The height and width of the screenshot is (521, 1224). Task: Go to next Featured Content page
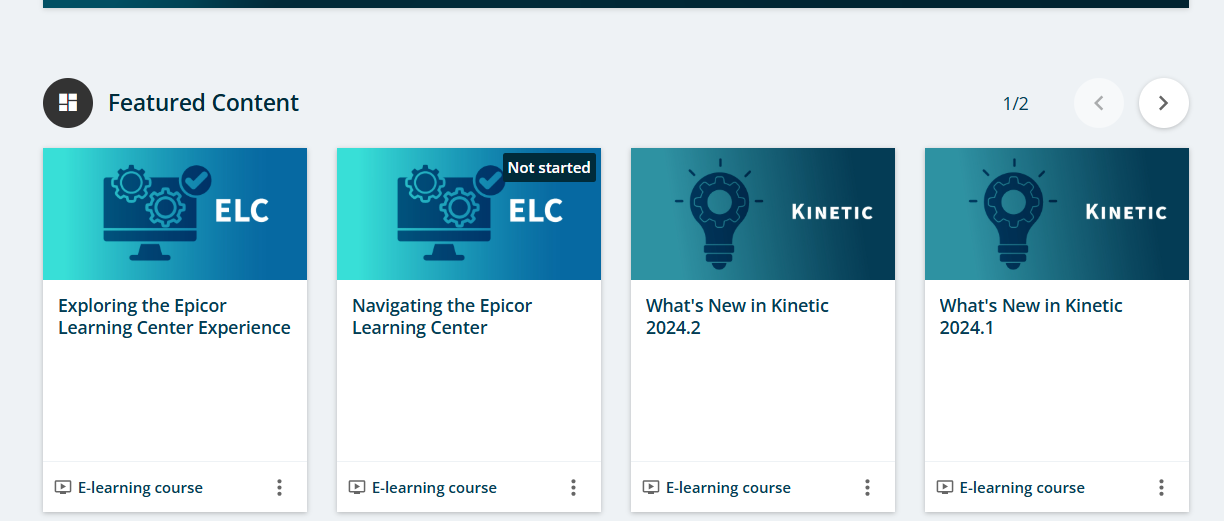point(1163,103)
